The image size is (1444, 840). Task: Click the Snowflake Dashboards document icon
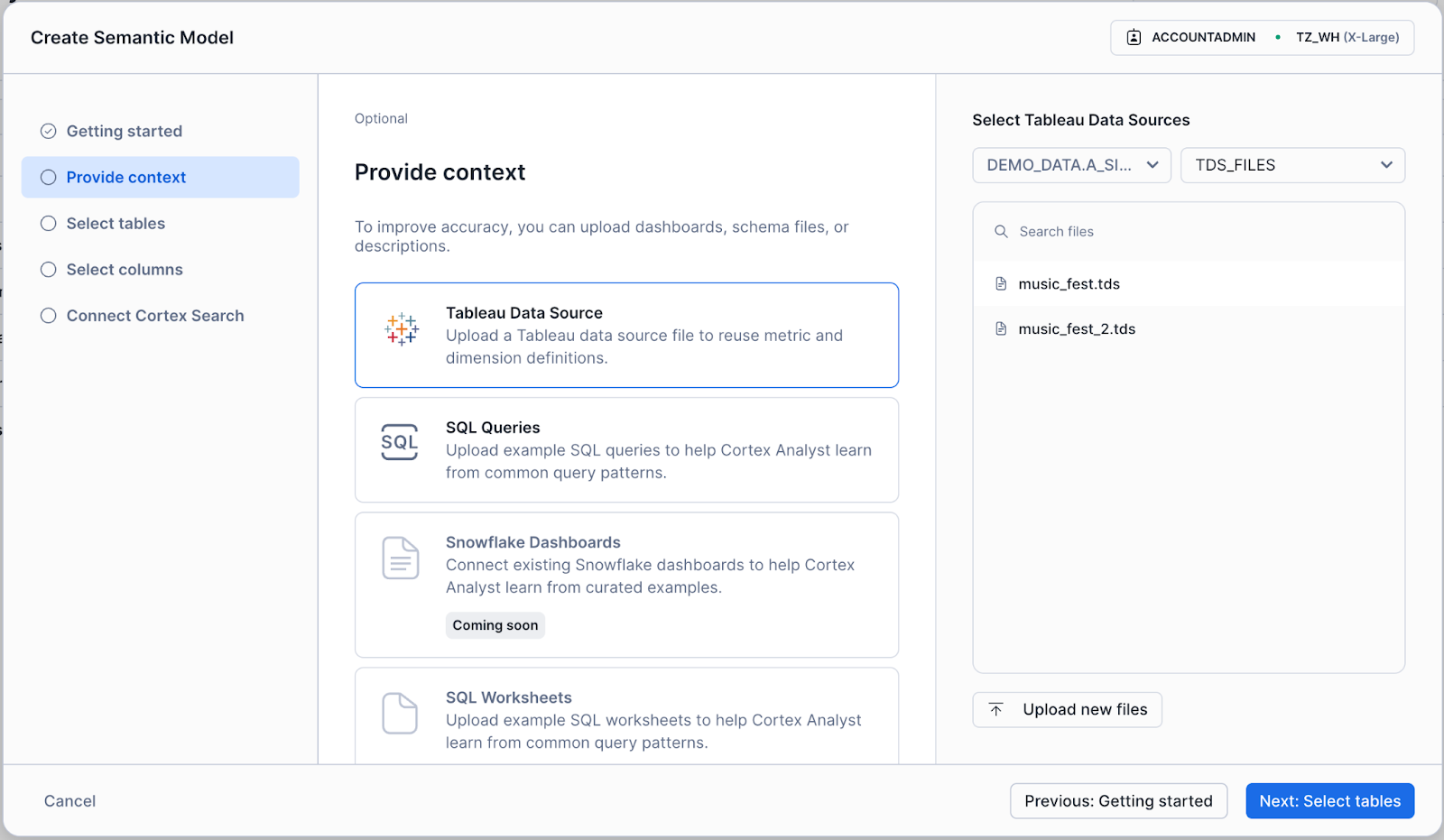(401, 558)
